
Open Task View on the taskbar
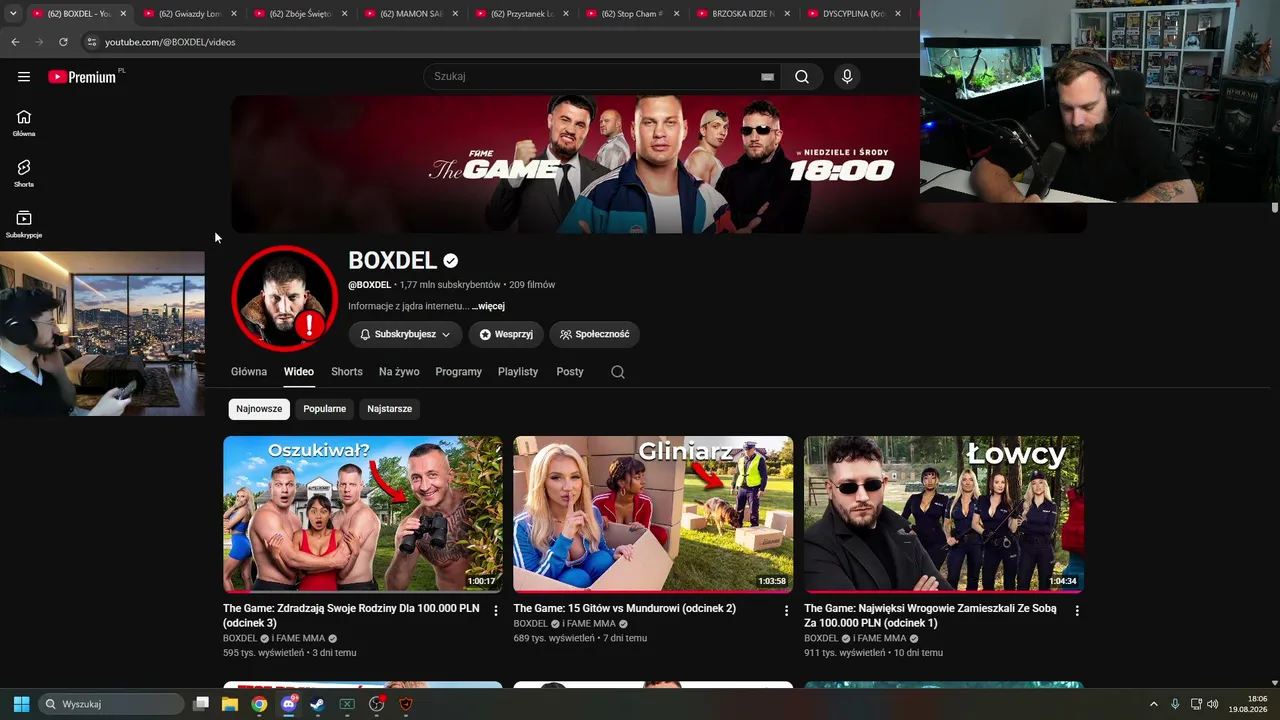[201, 704]
